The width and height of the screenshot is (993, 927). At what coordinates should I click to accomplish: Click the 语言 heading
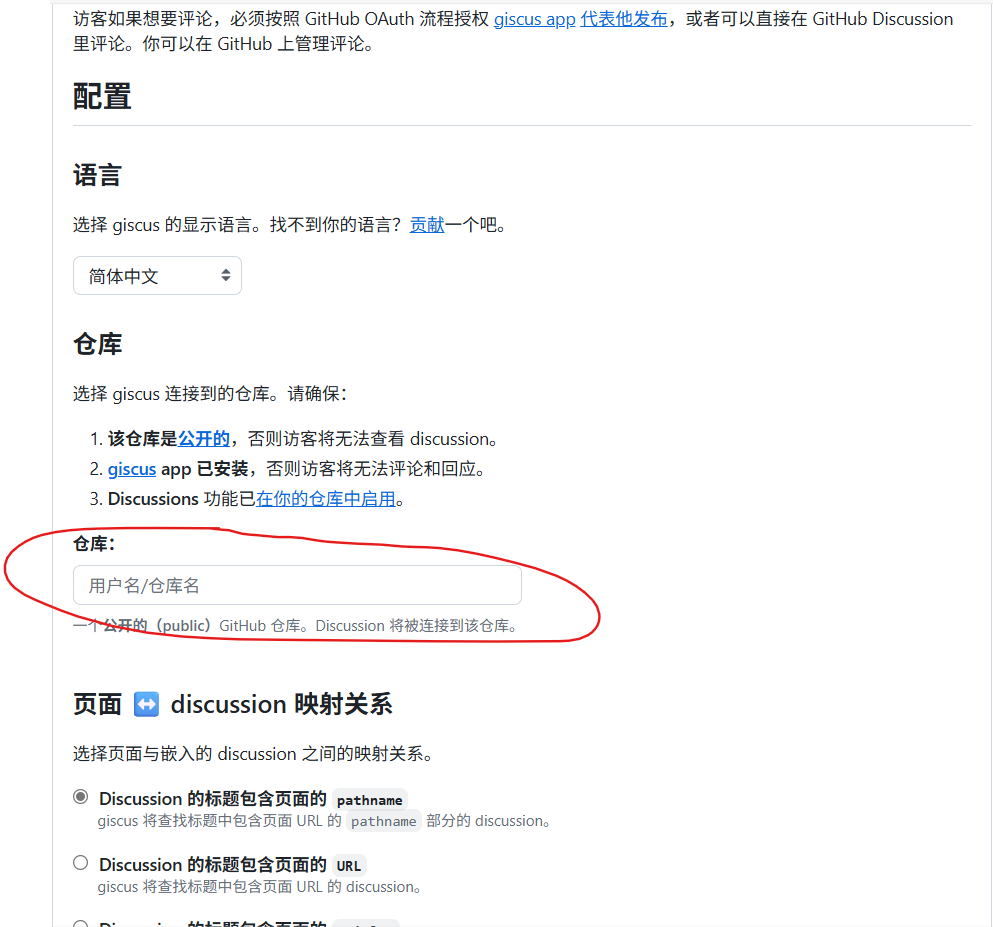coord(97,175)
